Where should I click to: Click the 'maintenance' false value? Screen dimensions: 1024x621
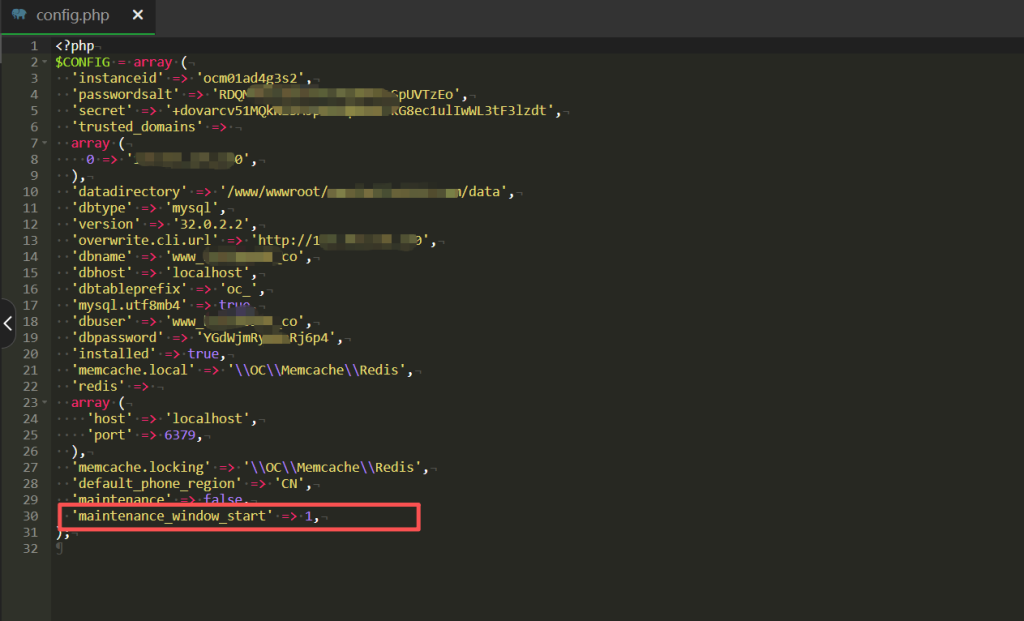click(224, 498)
